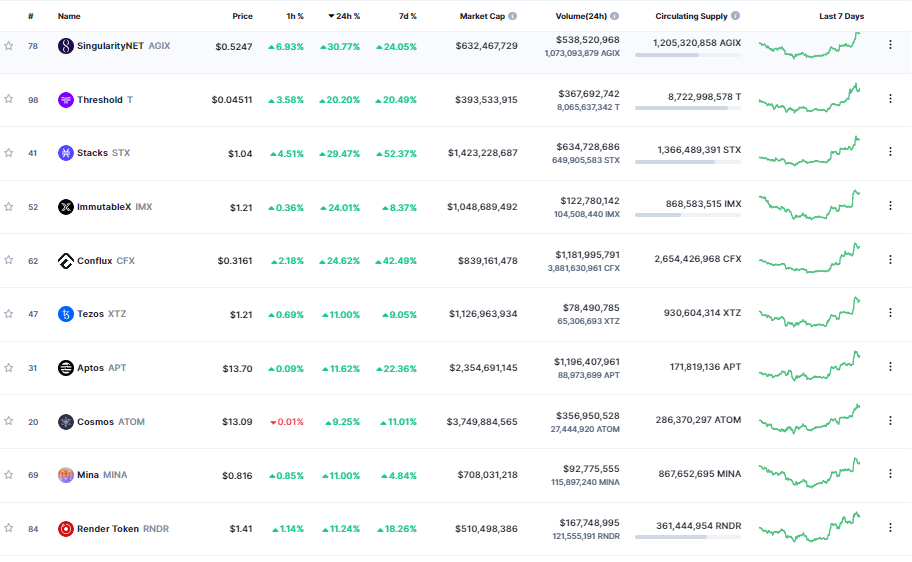Click the SingularityNET coin logo icon
Image resolution: width=912 pixels, height=562 pixels.
tap(66, 46)
